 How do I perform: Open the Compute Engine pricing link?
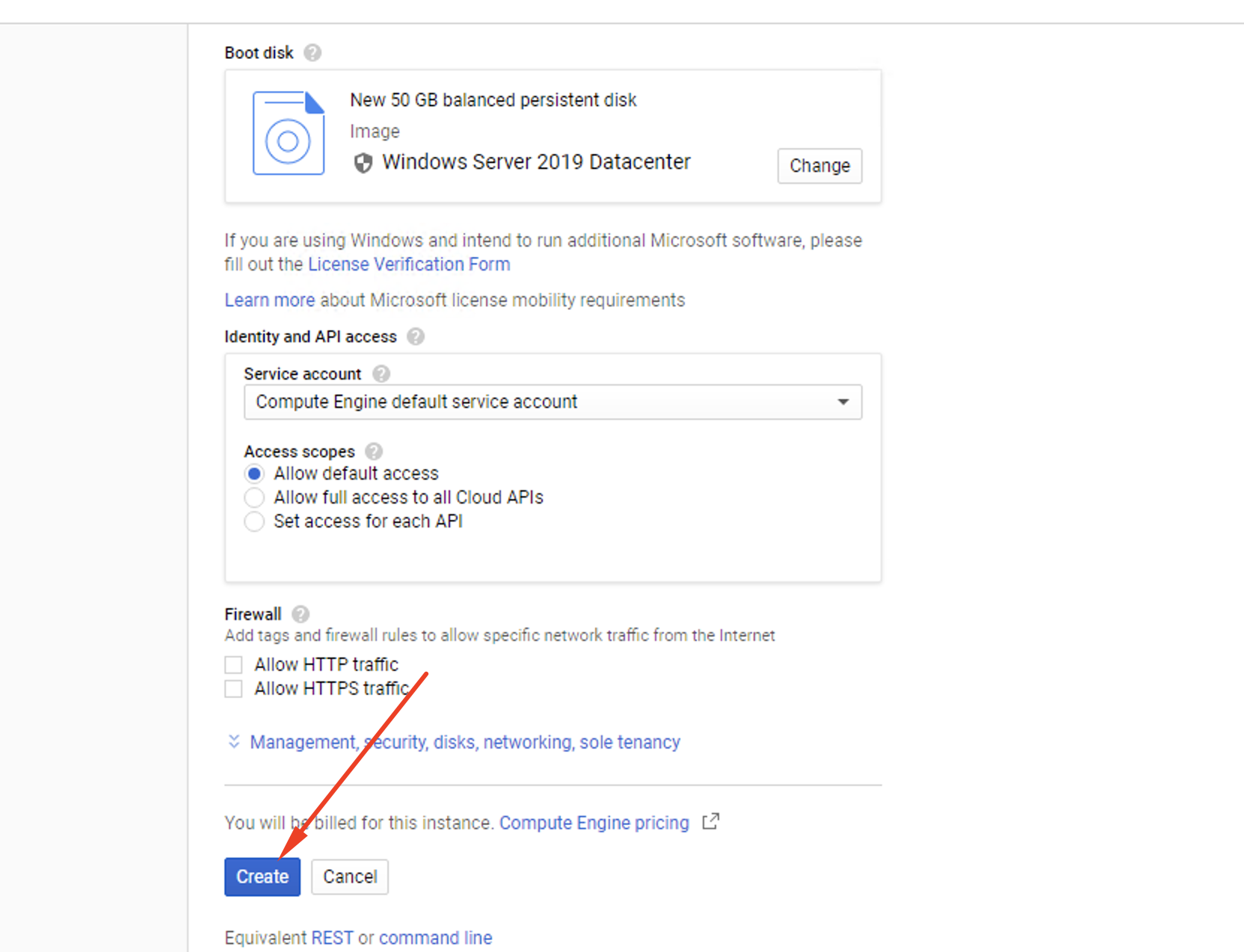pyautogui.click(x=594, y=823)
